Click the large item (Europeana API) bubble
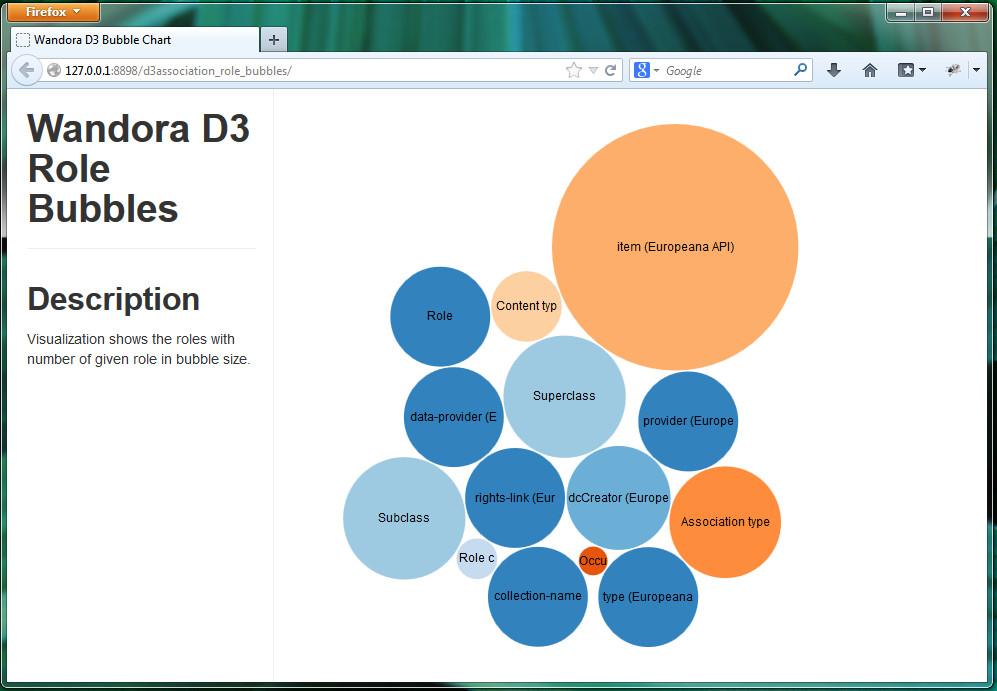This screenshot has height=691, width=997. pos(675,247)
